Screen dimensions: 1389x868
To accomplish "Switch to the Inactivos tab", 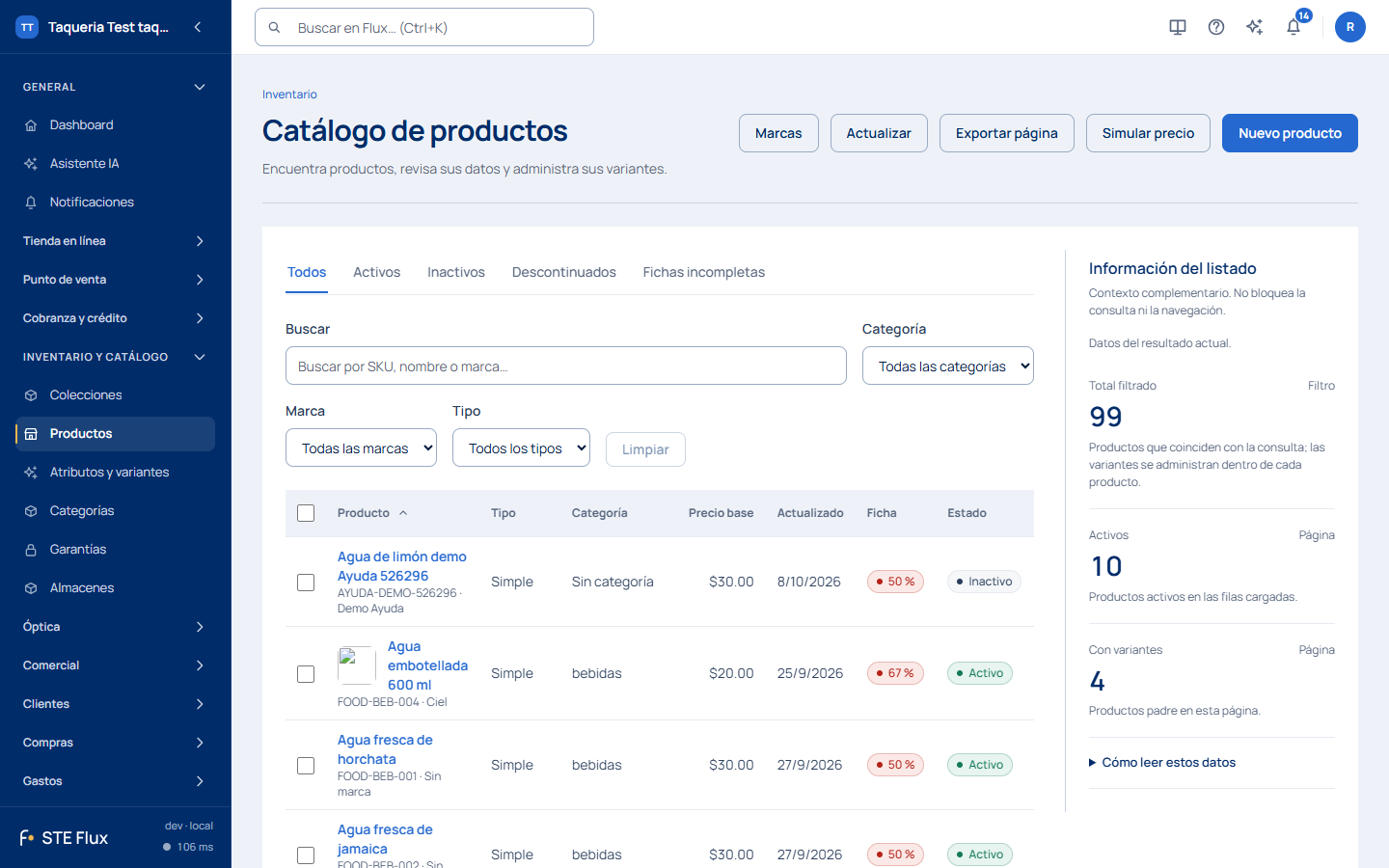I will click(x=456, y=273).
